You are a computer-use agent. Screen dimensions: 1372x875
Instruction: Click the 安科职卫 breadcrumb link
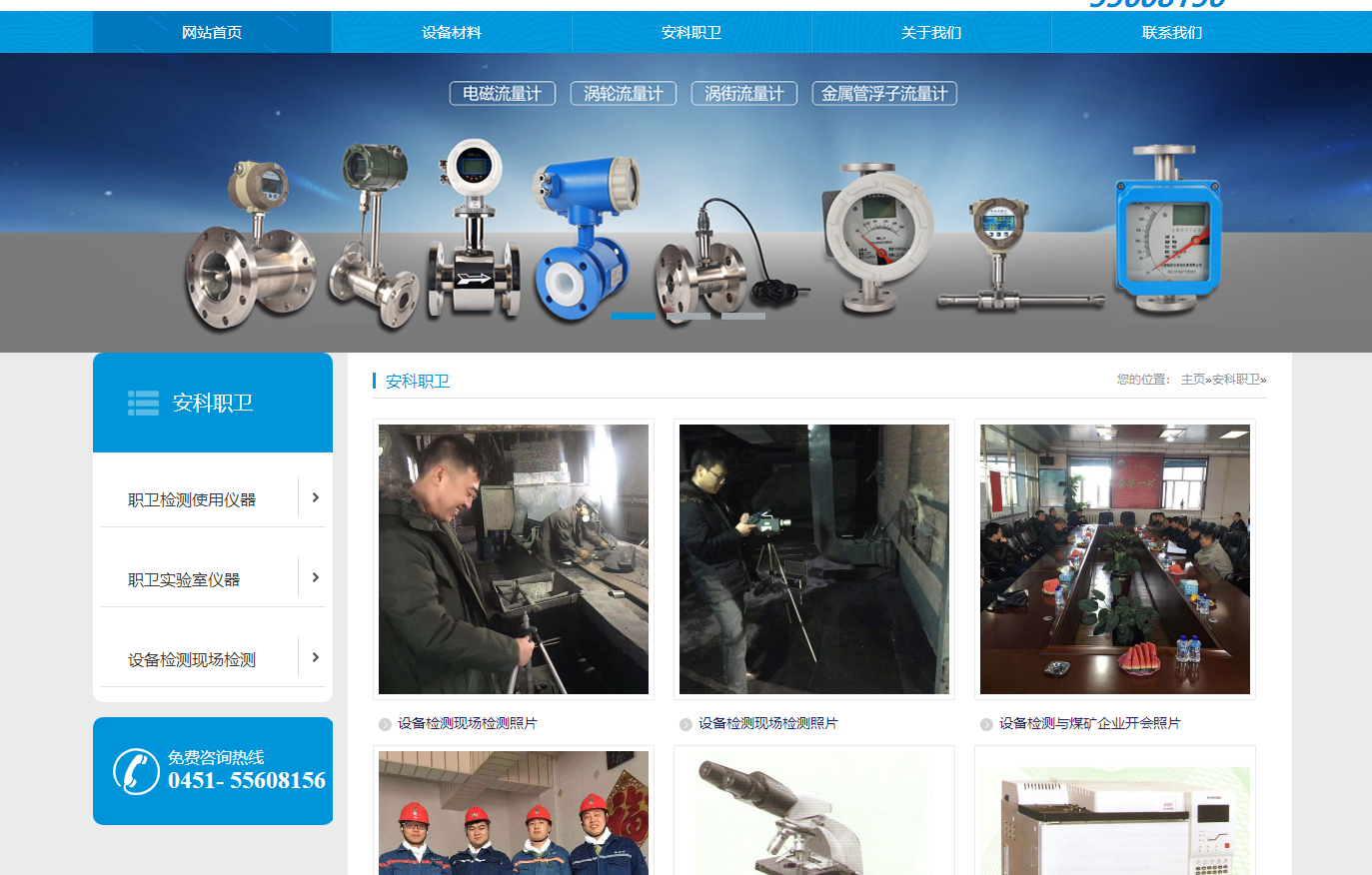click(1236, 380)
